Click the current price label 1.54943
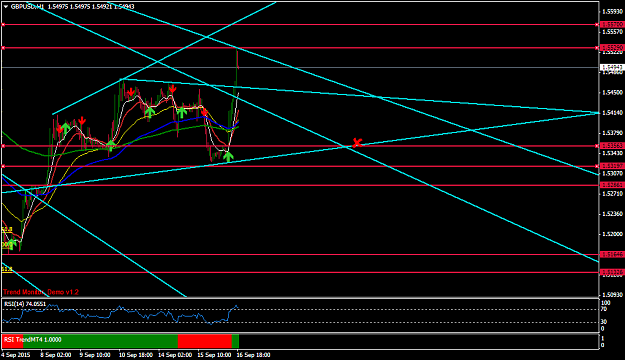Image resolution: width=625 pixels, height=360 pixels. coord(612,67)
